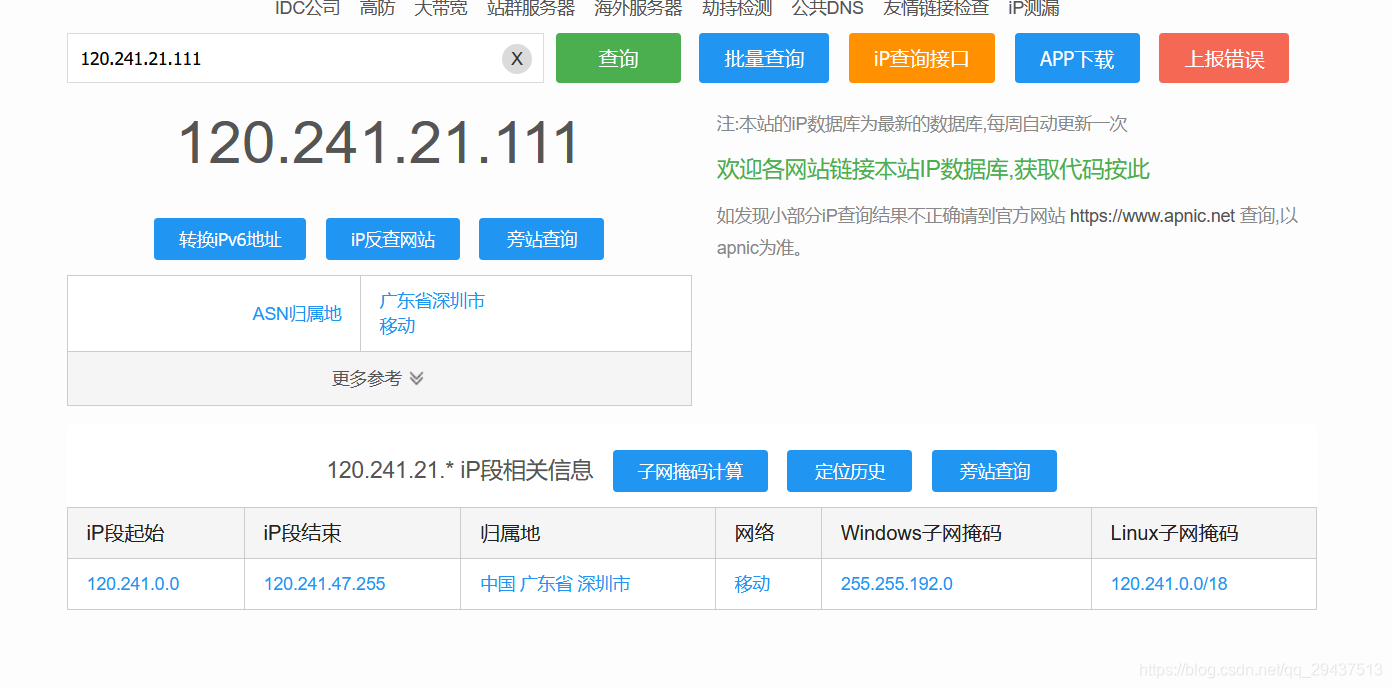The image size is (1392, 688).
Task: Click the 广东省深圳市 移动 result link
Action: (x=432, y=314)
